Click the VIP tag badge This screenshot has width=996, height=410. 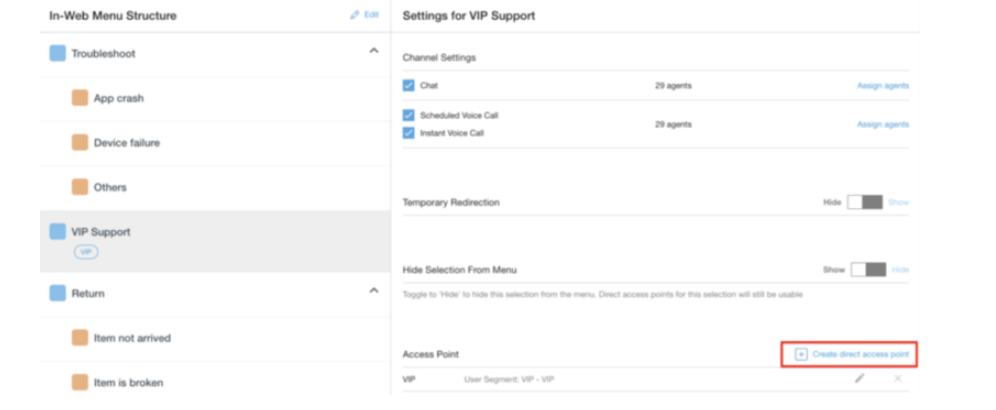tap(86, 252)
